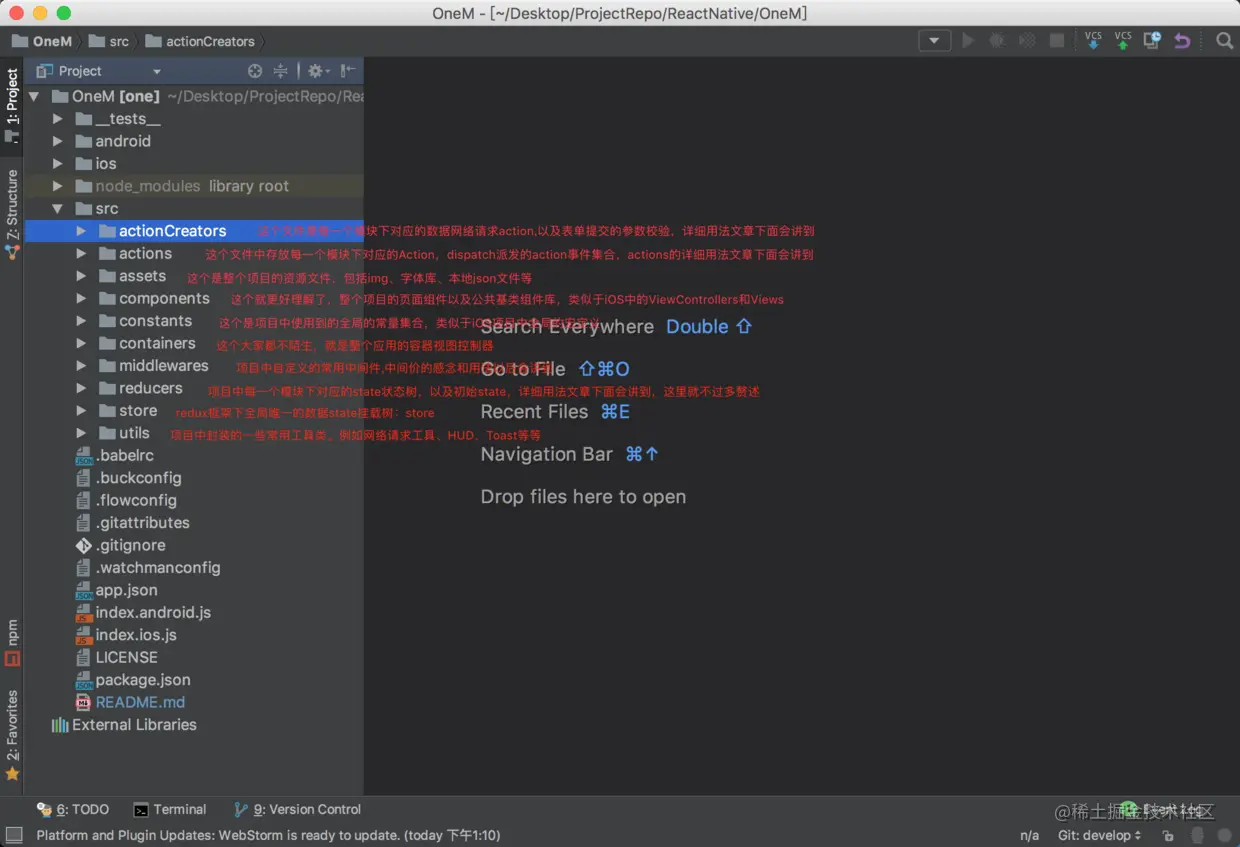Click the actionCreators breadcrumb

200,41
